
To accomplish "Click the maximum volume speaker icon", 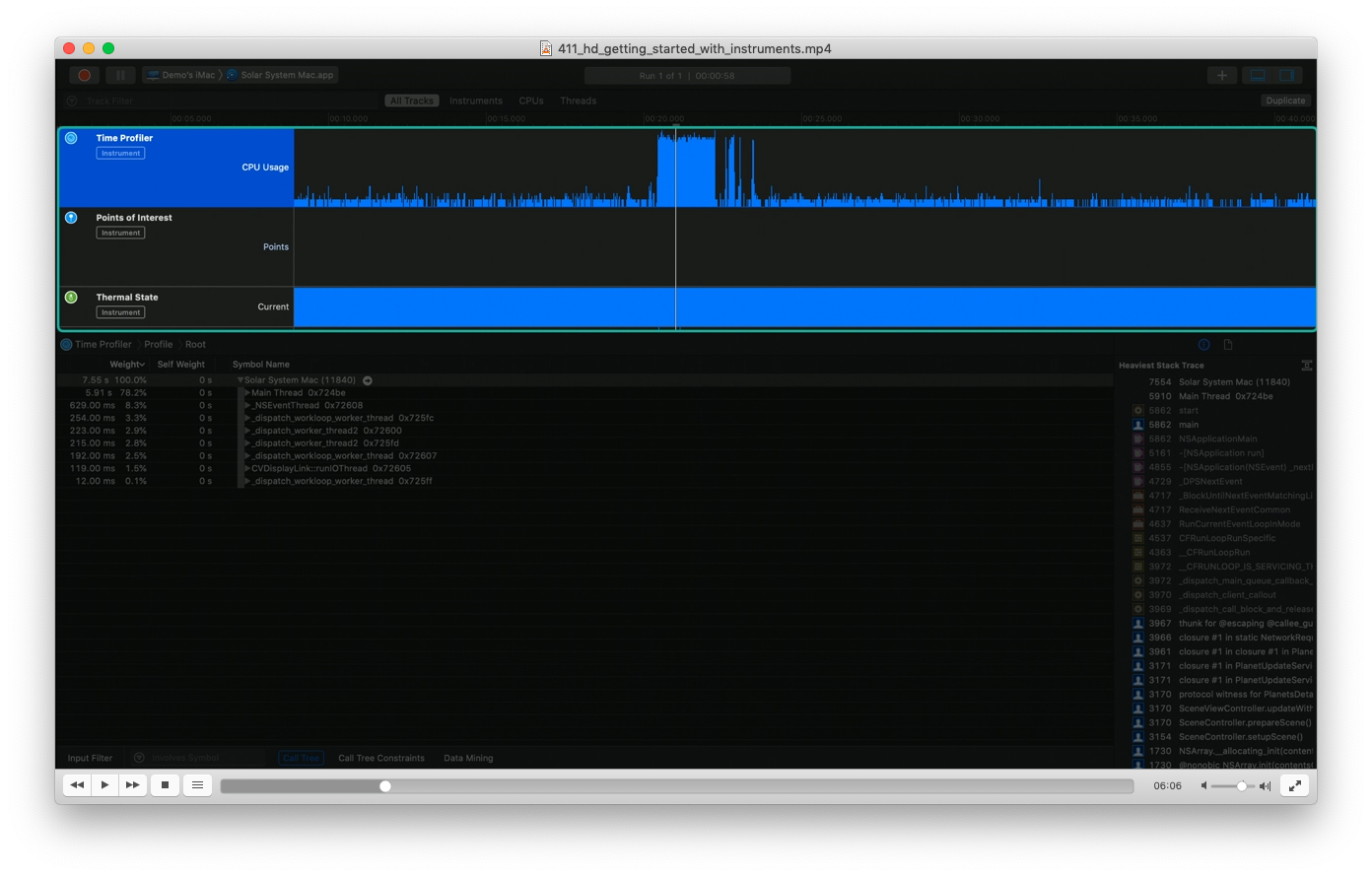I will (x=1265, y=786).
